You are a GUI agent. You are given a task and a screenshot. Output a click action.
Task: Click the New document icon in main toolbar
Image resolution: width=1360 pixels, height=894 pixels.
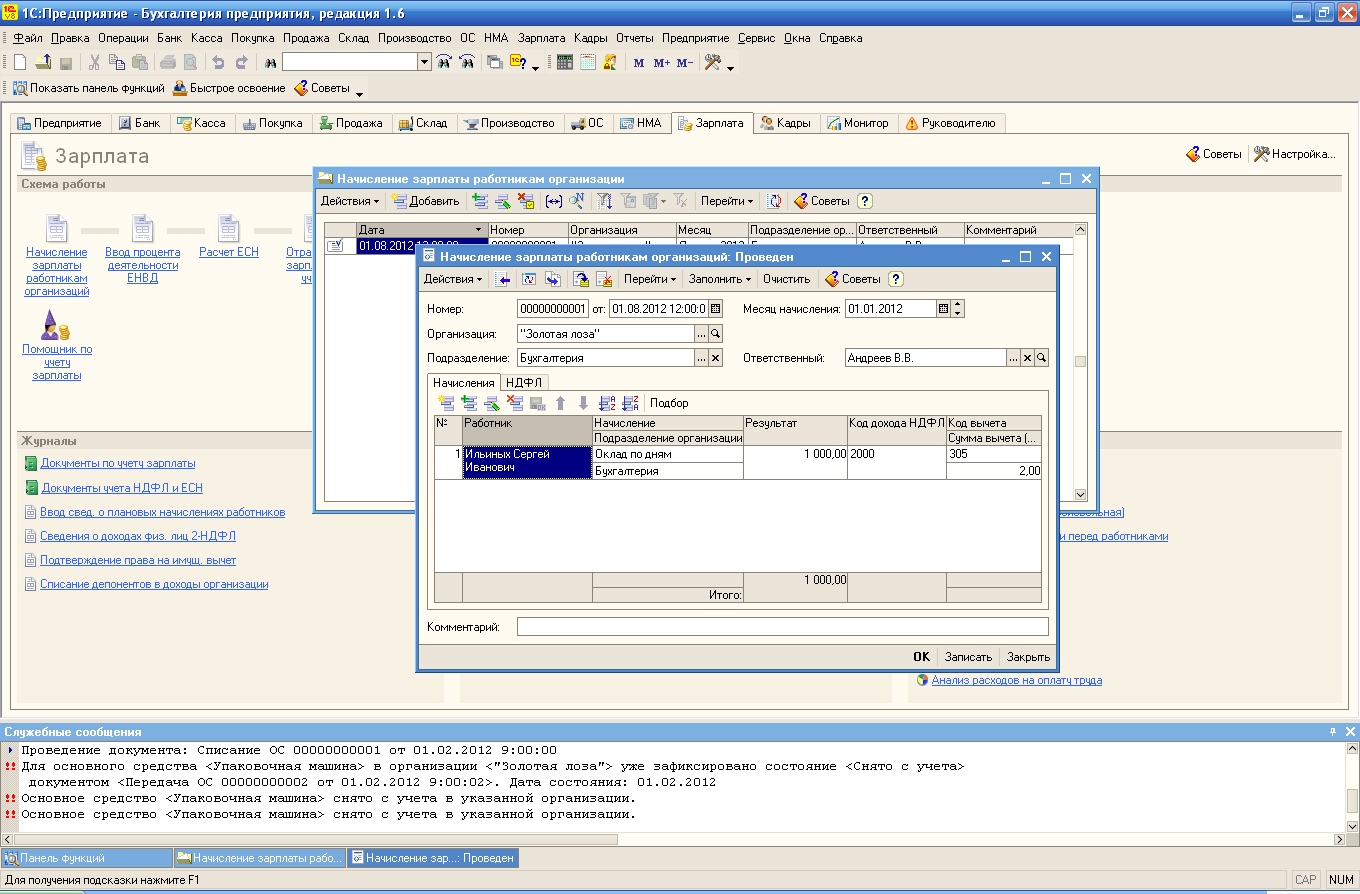click(x=20, y=62)
